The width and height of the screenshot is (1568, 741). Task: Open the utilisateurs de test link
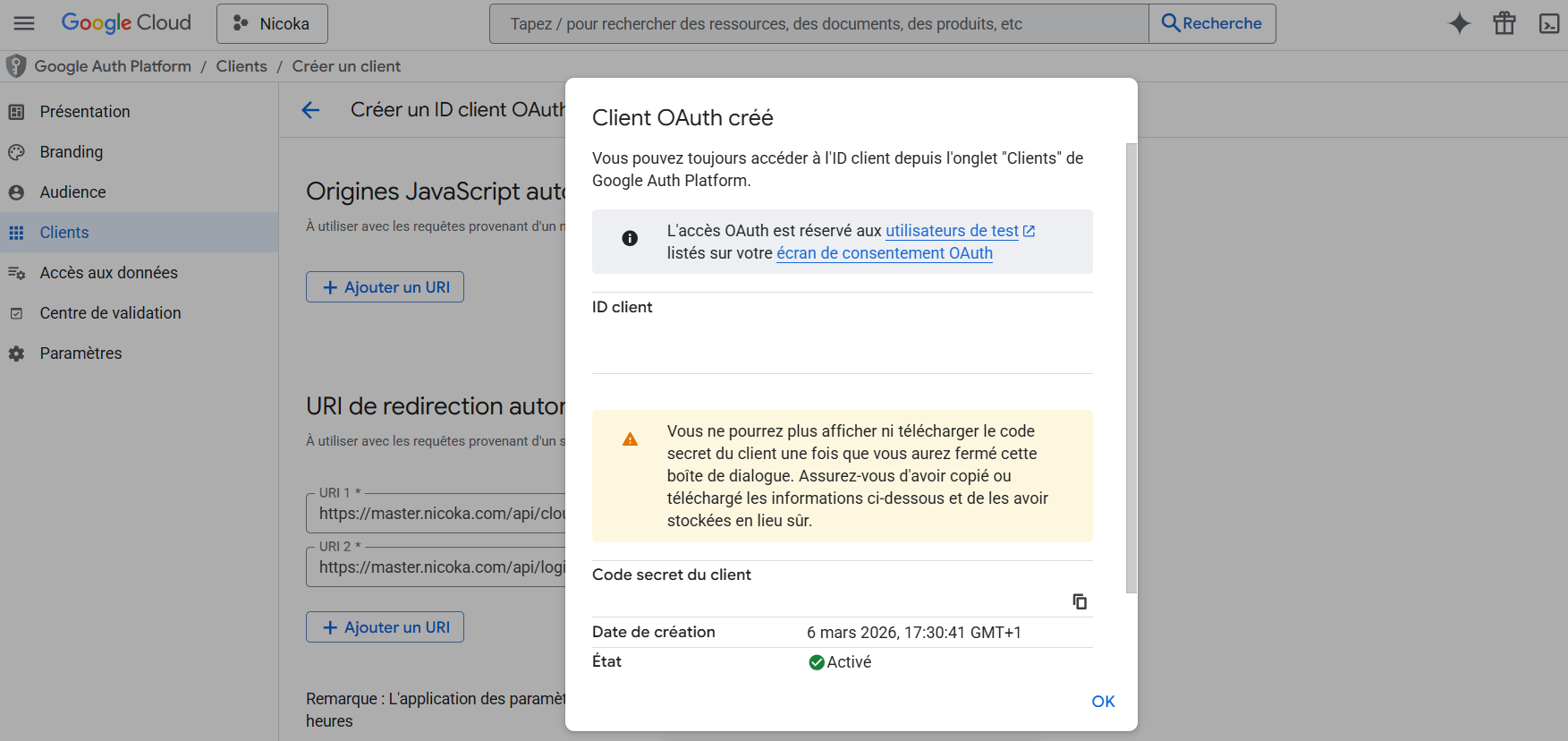(952, 231)
